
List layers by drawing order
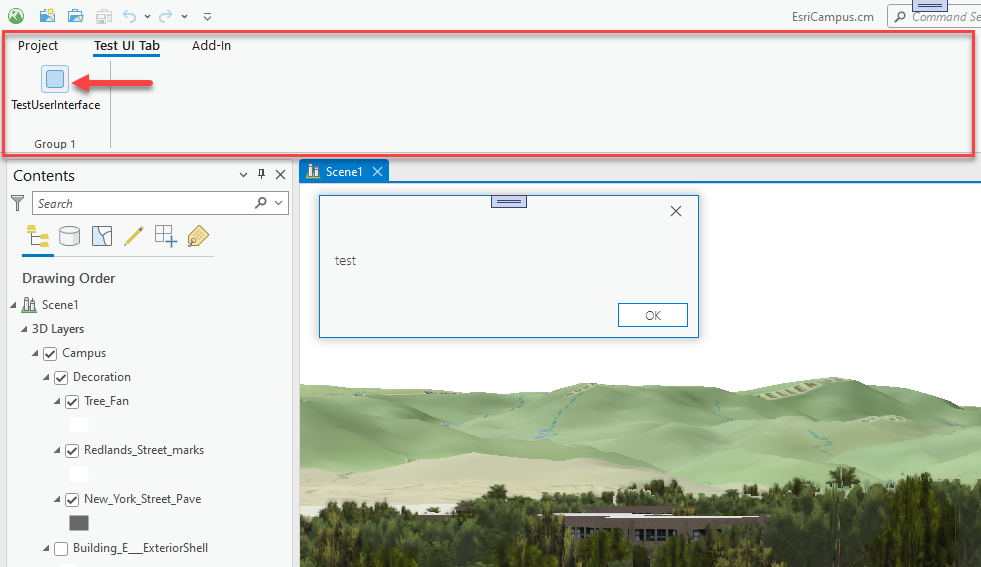[38, 237]
